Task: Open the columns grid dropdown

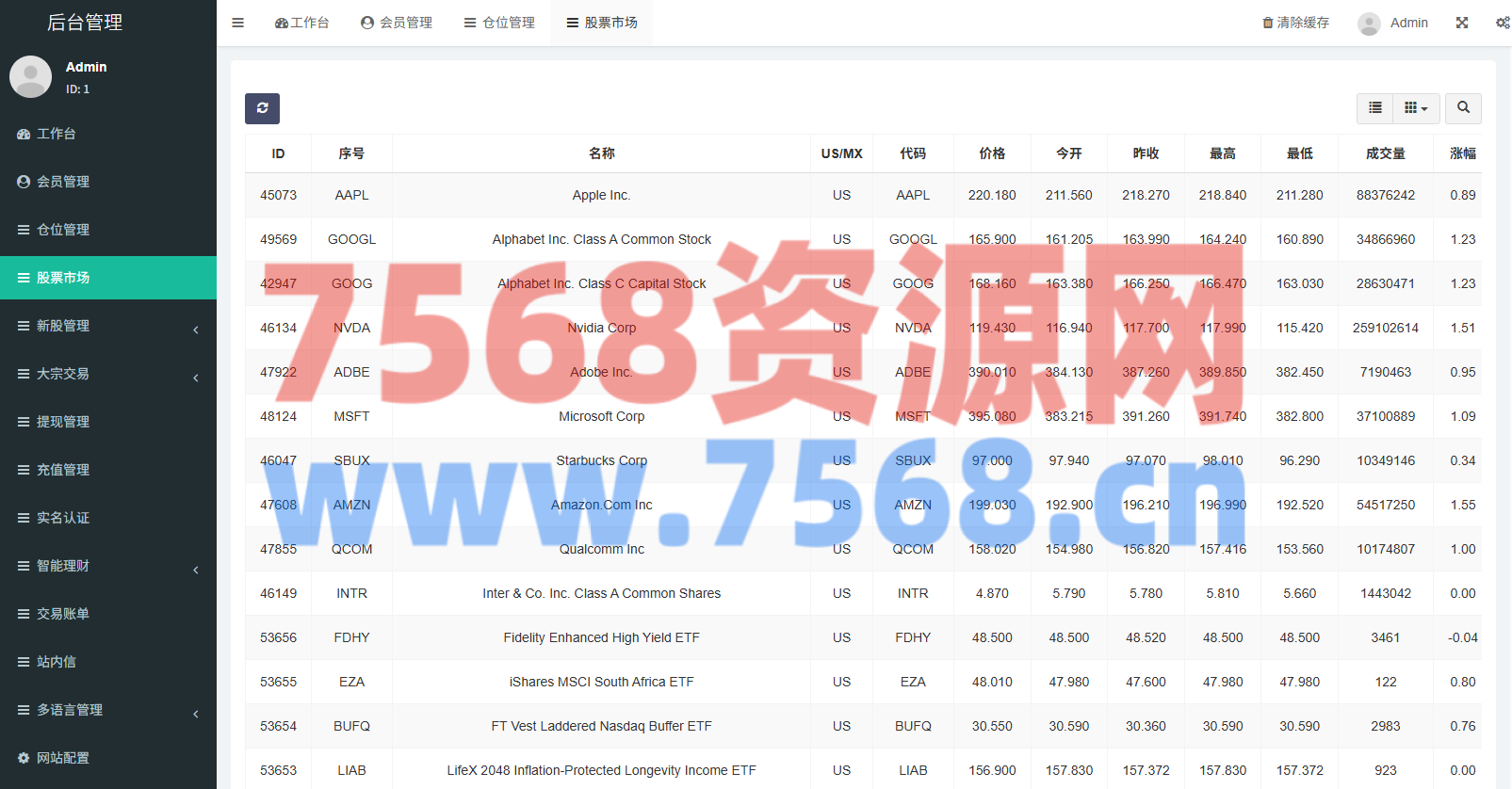Action: coord(1415,108)
